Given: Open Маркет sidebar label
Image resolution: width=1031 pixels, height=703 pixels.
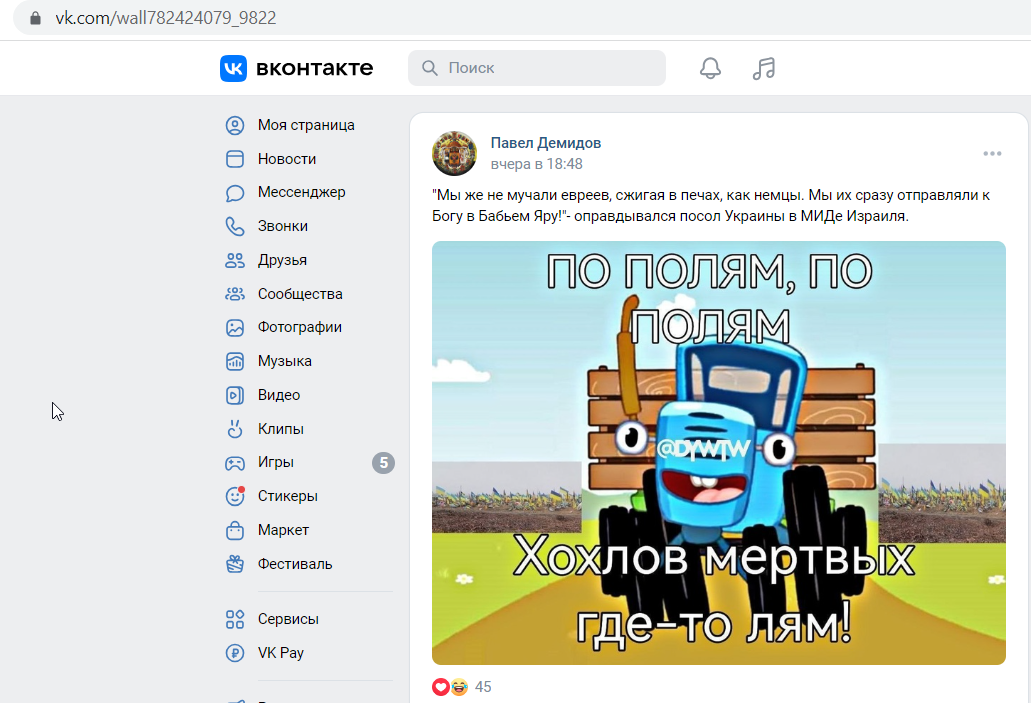Looking at the screenshot, I should [283, 530].
